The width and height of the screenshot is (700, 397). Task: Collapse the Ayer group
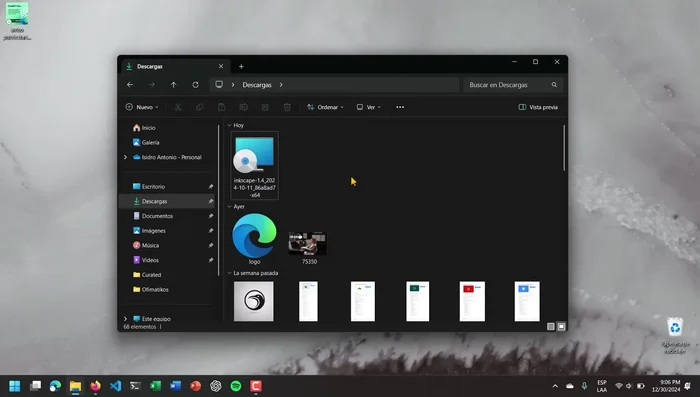229,207
